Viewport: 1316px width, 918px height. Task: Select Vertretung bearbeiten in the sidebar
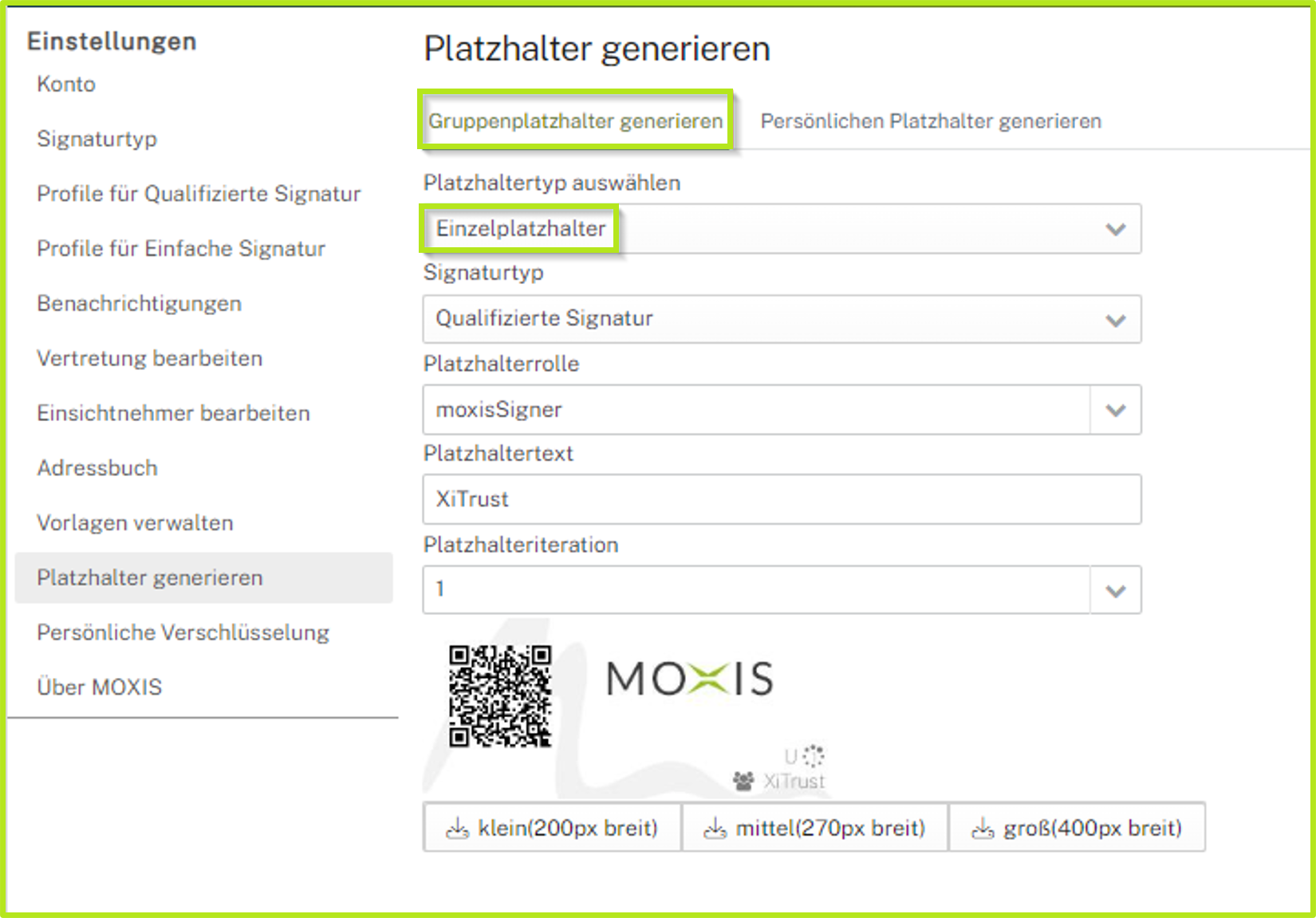pos(149,358)
